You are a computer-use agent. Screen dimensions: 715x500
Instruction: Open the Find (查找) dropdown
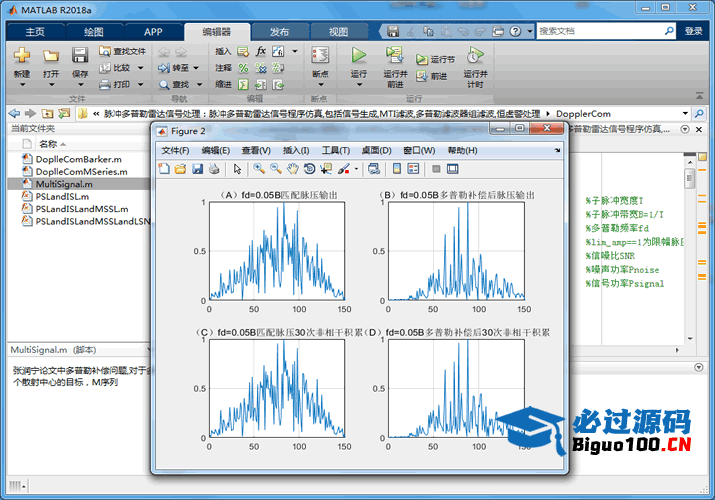(x=199, y=84)
